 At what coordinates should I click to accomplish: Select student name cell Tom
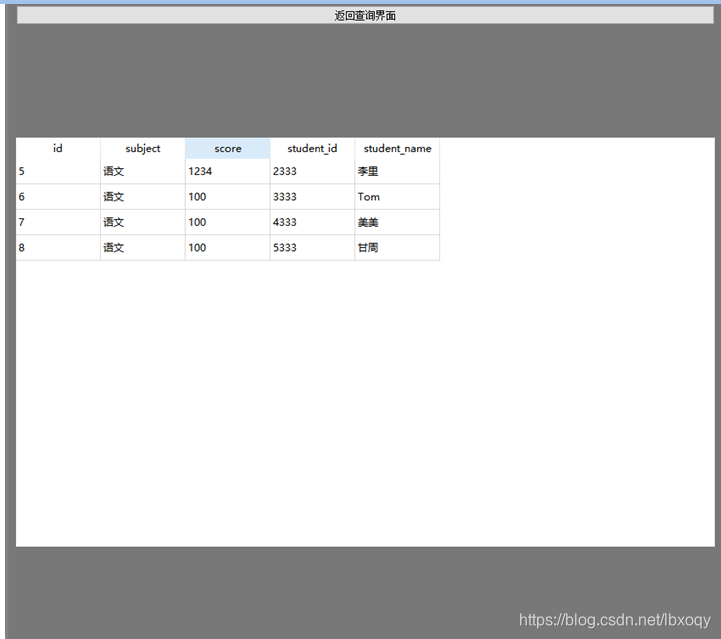click(x=397, y=197)
